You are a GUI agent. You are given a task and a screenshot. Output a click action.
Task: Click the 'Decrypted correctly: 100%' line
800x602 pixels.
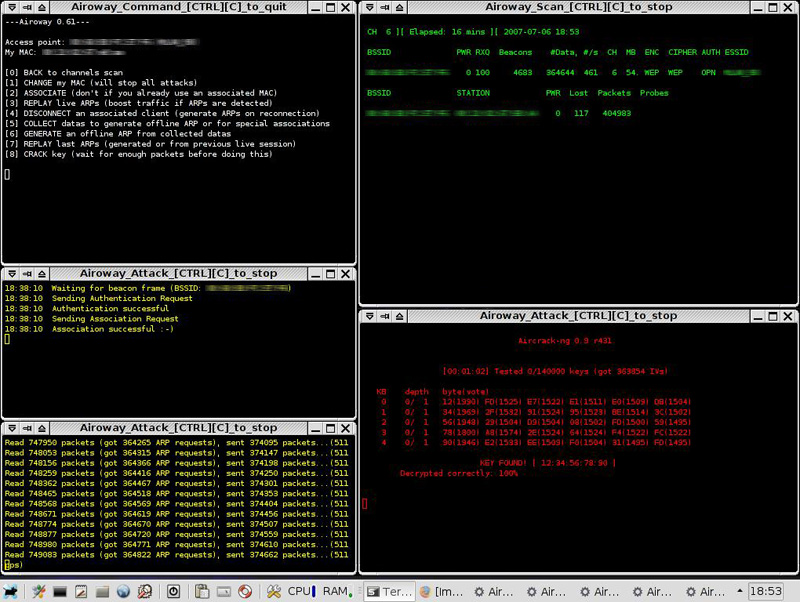(459, 473)
